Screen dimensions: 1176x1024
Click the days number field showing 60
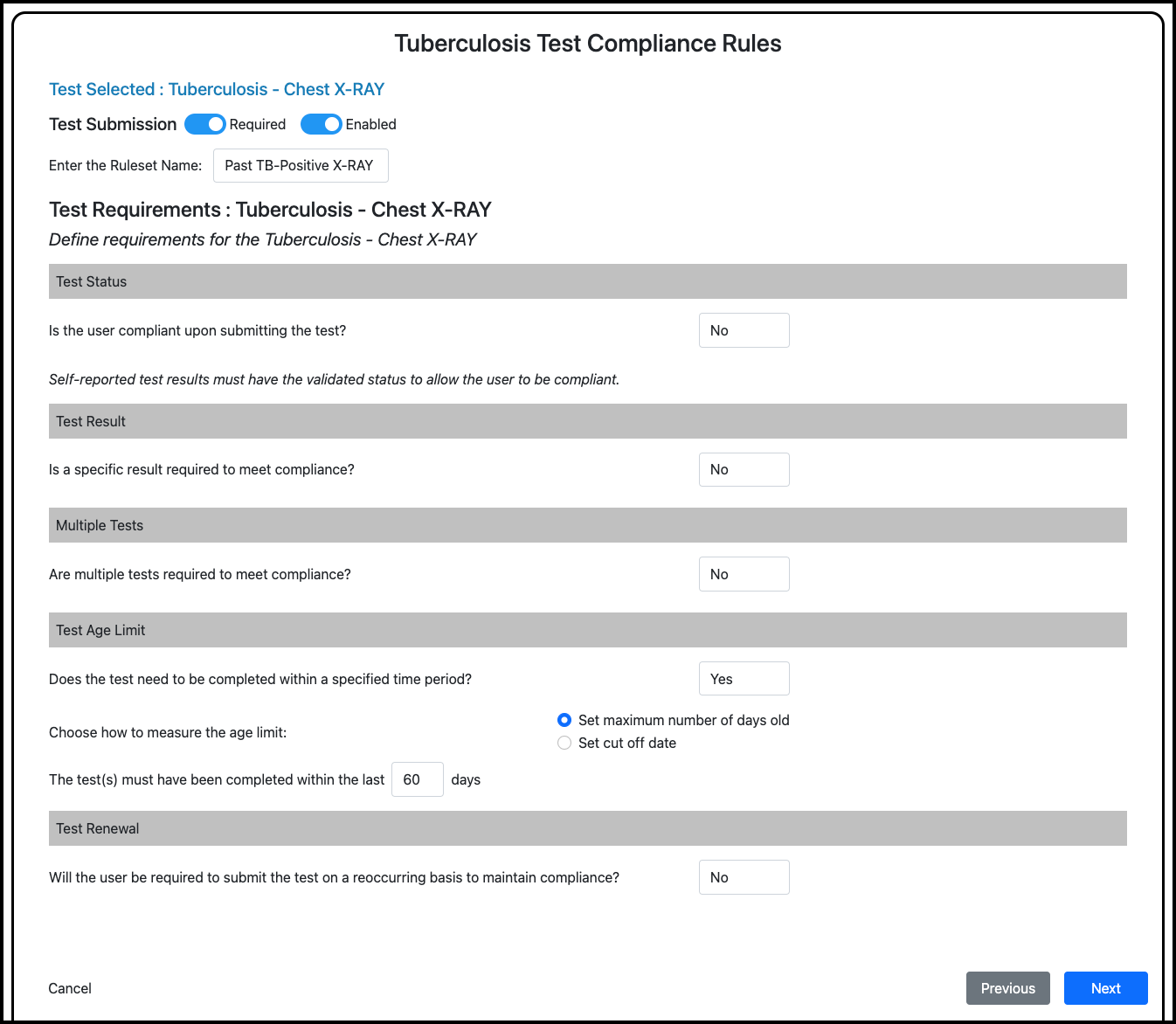417,779
